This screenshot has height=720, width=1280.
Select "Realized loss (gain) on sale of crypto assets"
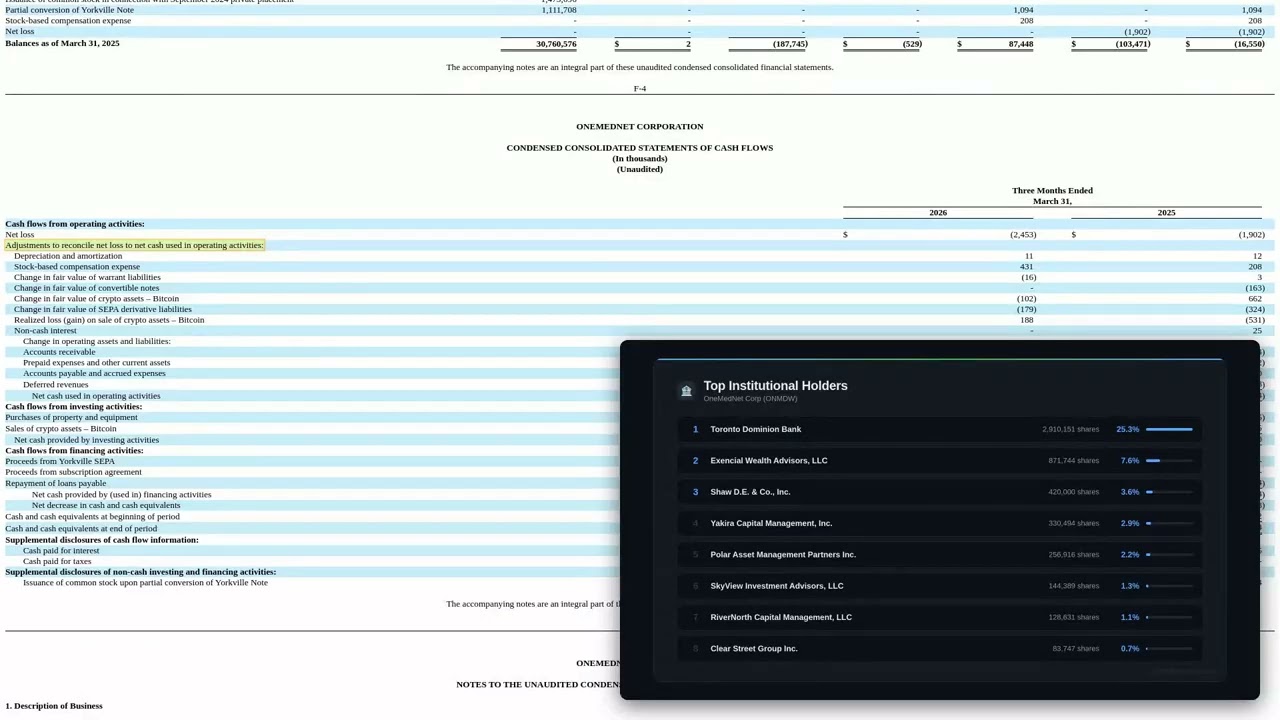point(109,320)
